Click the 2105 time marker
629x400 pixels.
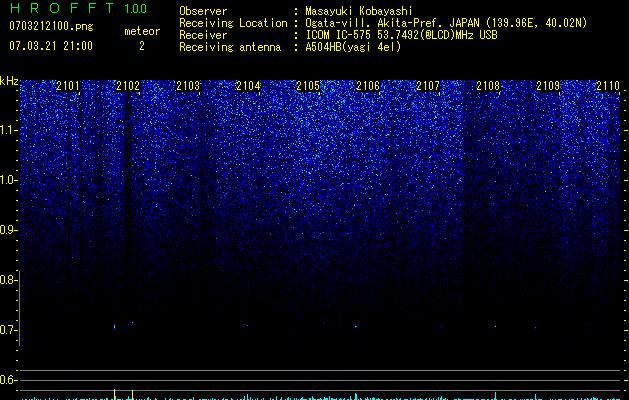tap(308, 86)
